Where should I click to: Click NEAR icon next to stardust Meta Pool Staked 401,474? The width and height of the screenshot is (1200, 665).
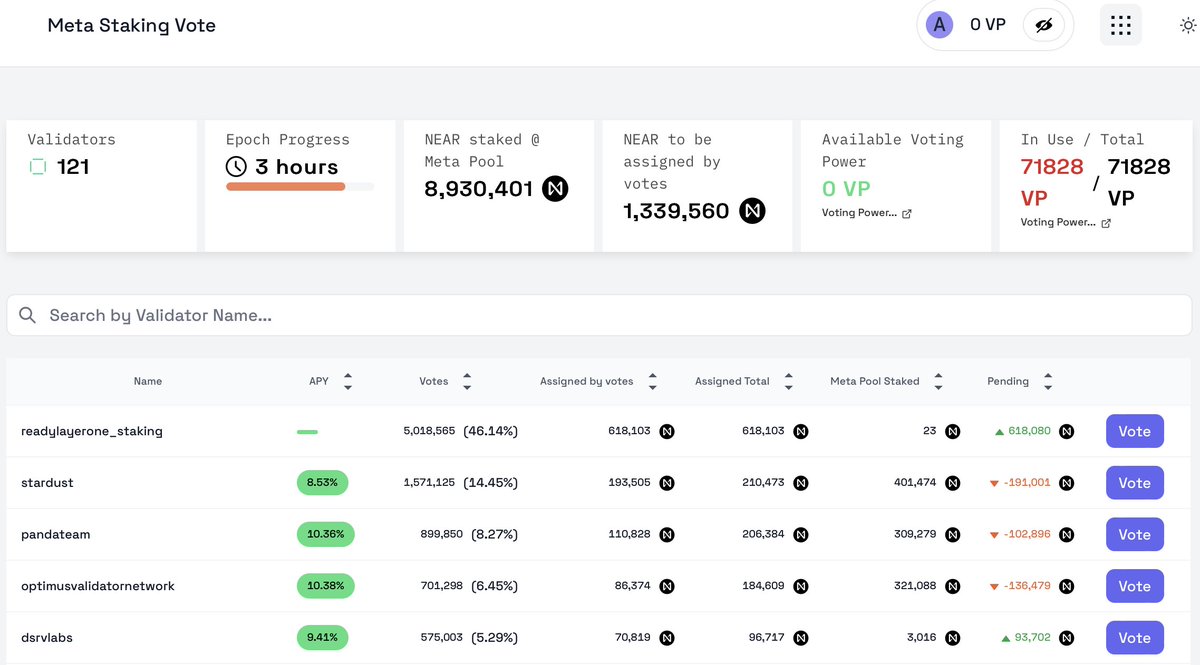tap(952, 483)
